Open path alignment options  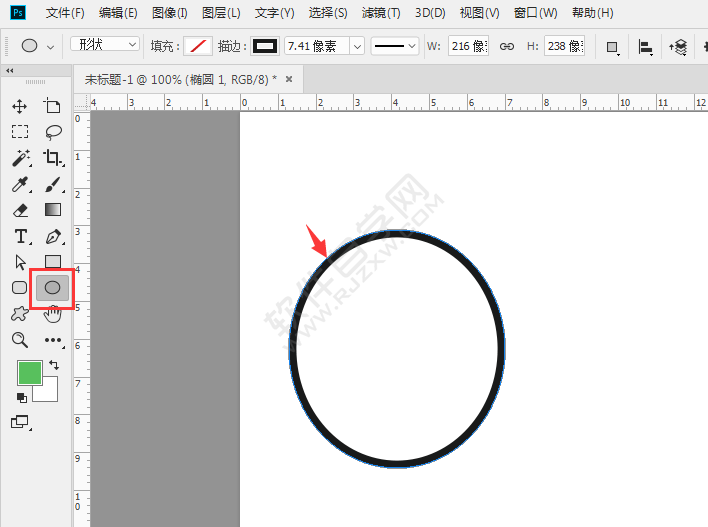(645, 47)
